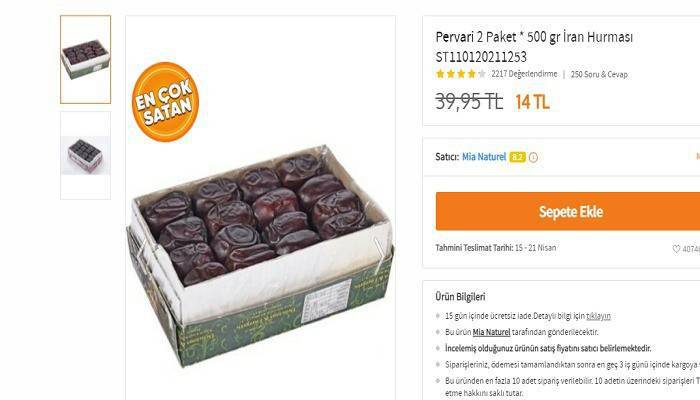Click the orange En Çok Satan badge
700x400 pixels.
pos(165,102)
